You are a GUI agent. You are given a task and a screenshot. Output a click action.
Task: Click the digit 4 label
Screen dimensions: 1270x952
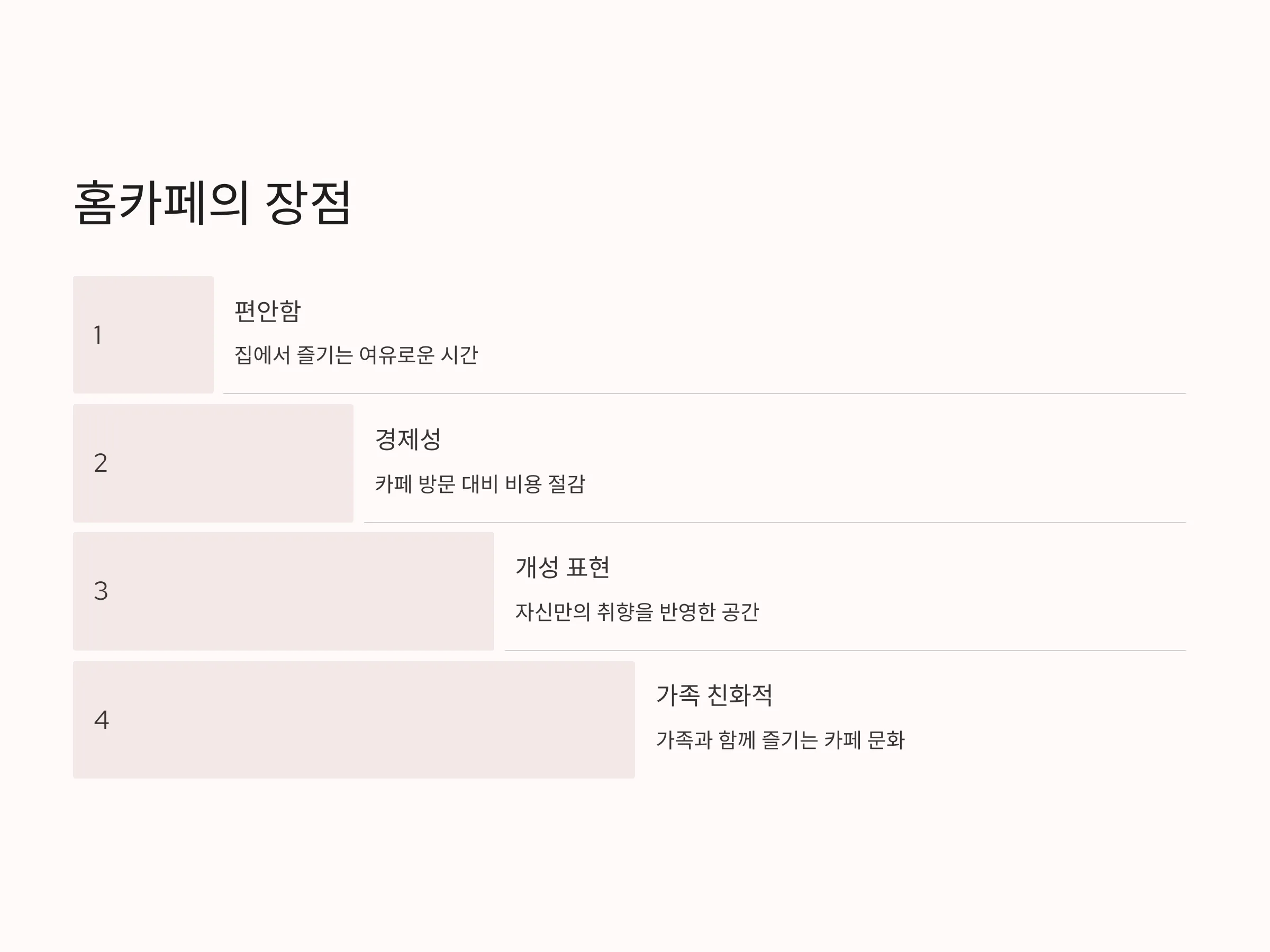pos(101,720)
